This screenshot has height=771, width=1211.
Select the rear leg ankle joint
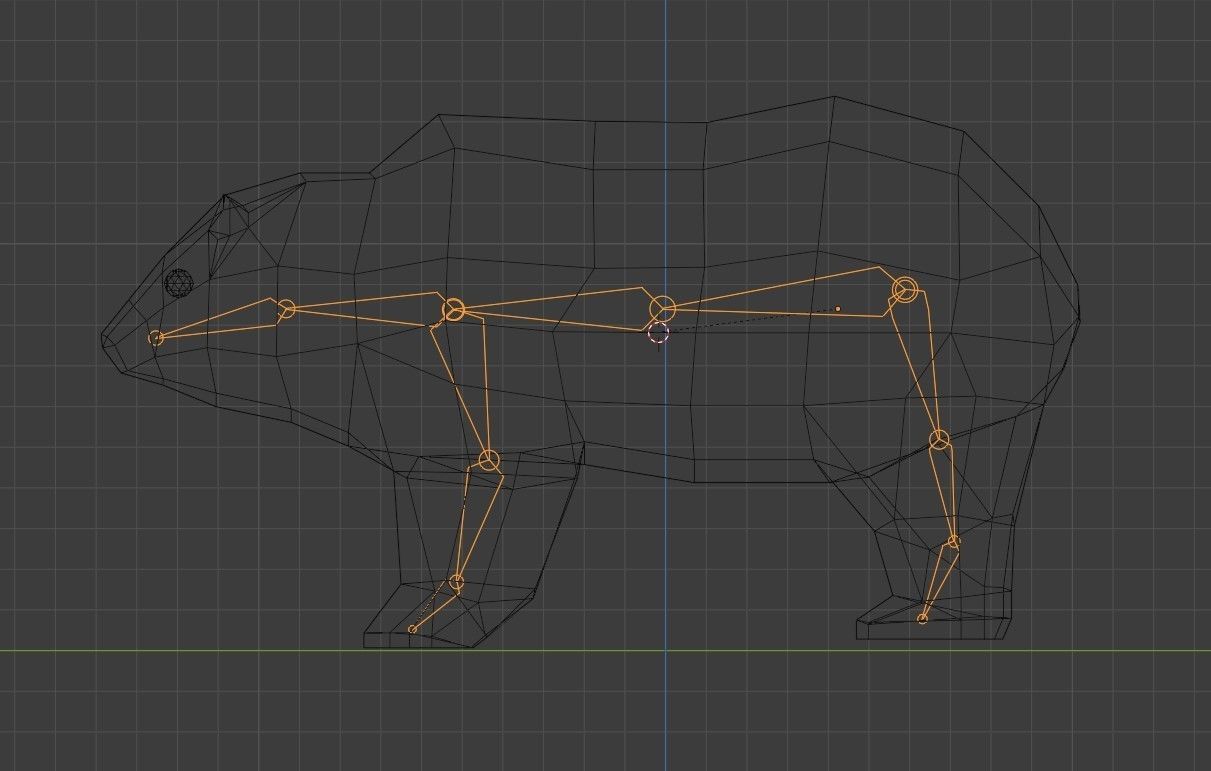(x=954, y=542)
